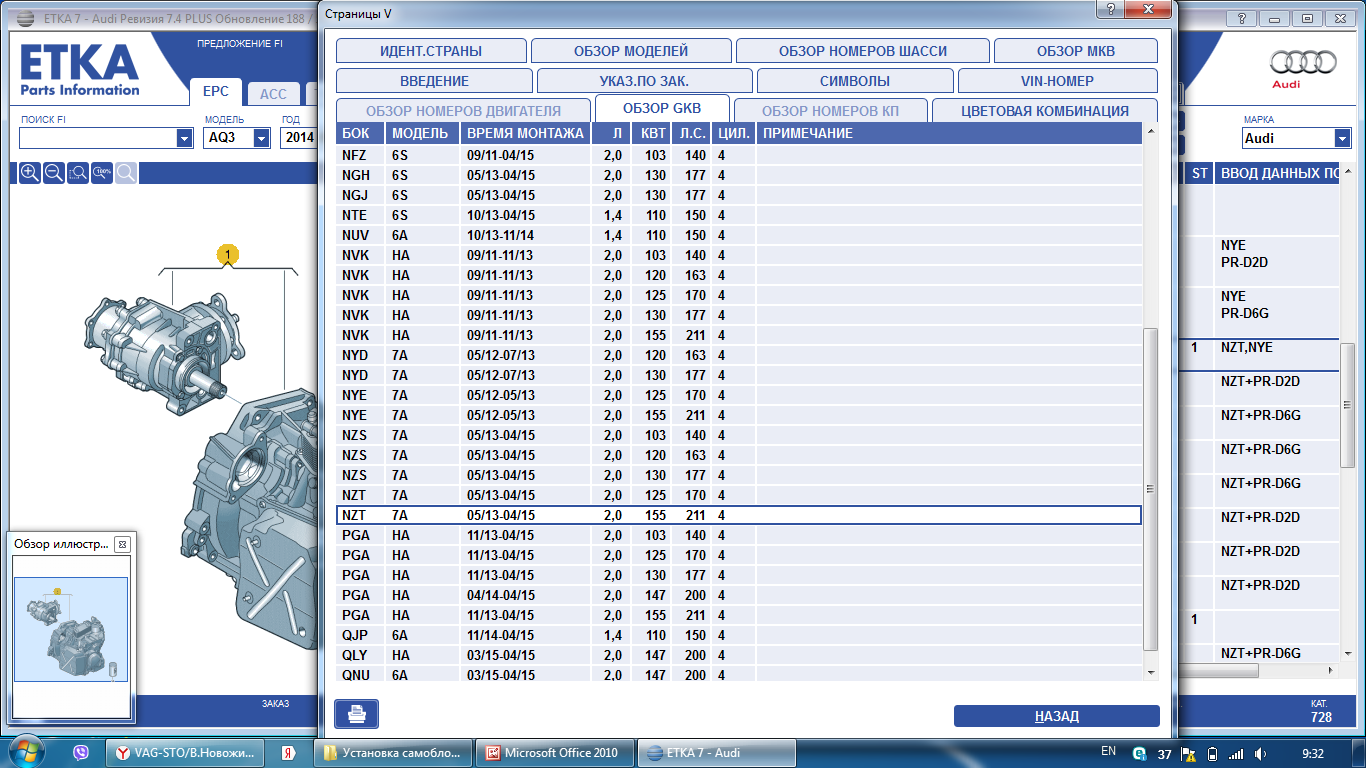
Task: Click the illustration overview thumbnail
Action: pos(71,630)
